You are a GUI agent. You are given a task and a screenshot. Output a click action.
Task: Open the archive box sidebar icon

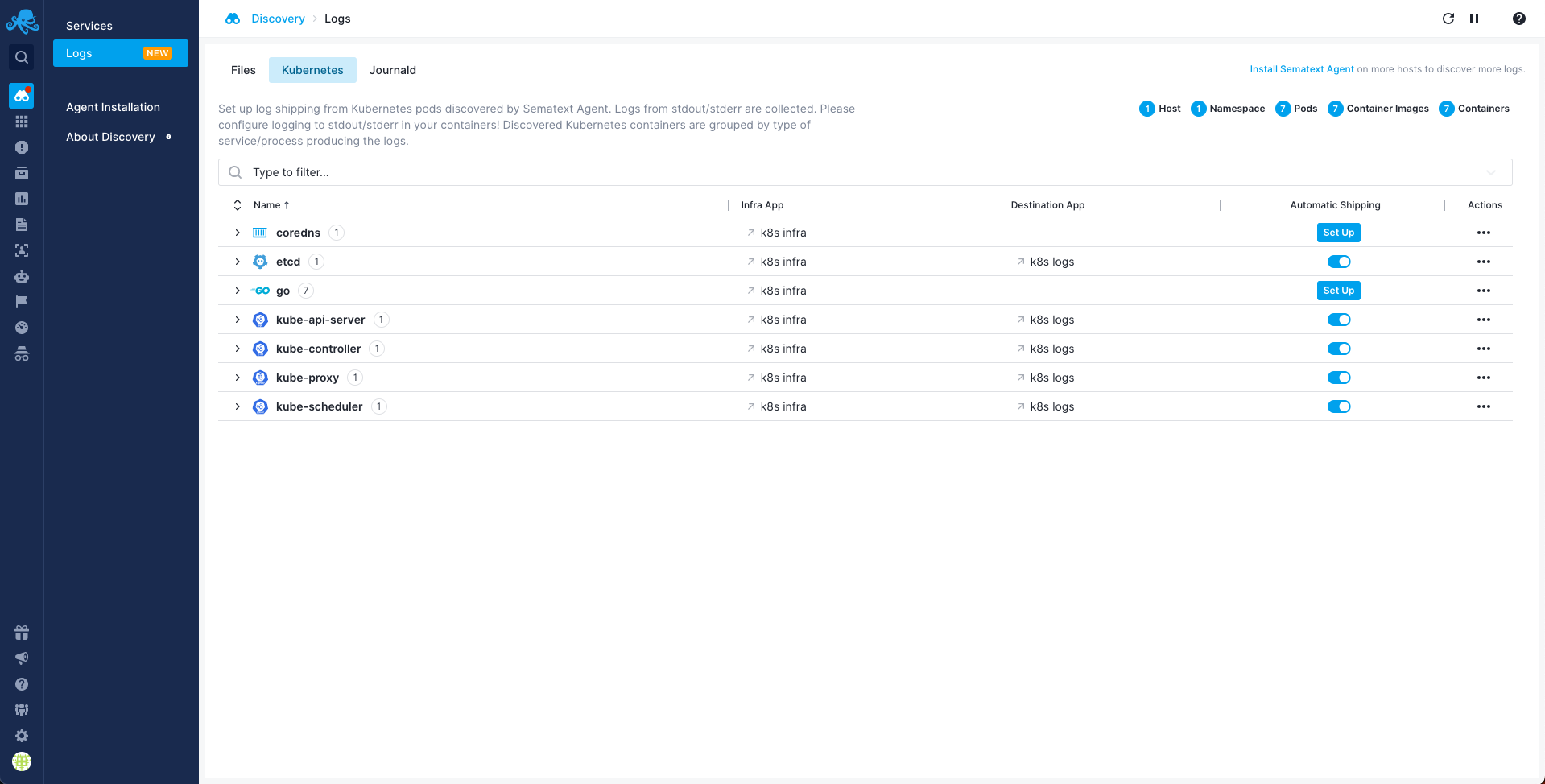(x=22, y=173)
